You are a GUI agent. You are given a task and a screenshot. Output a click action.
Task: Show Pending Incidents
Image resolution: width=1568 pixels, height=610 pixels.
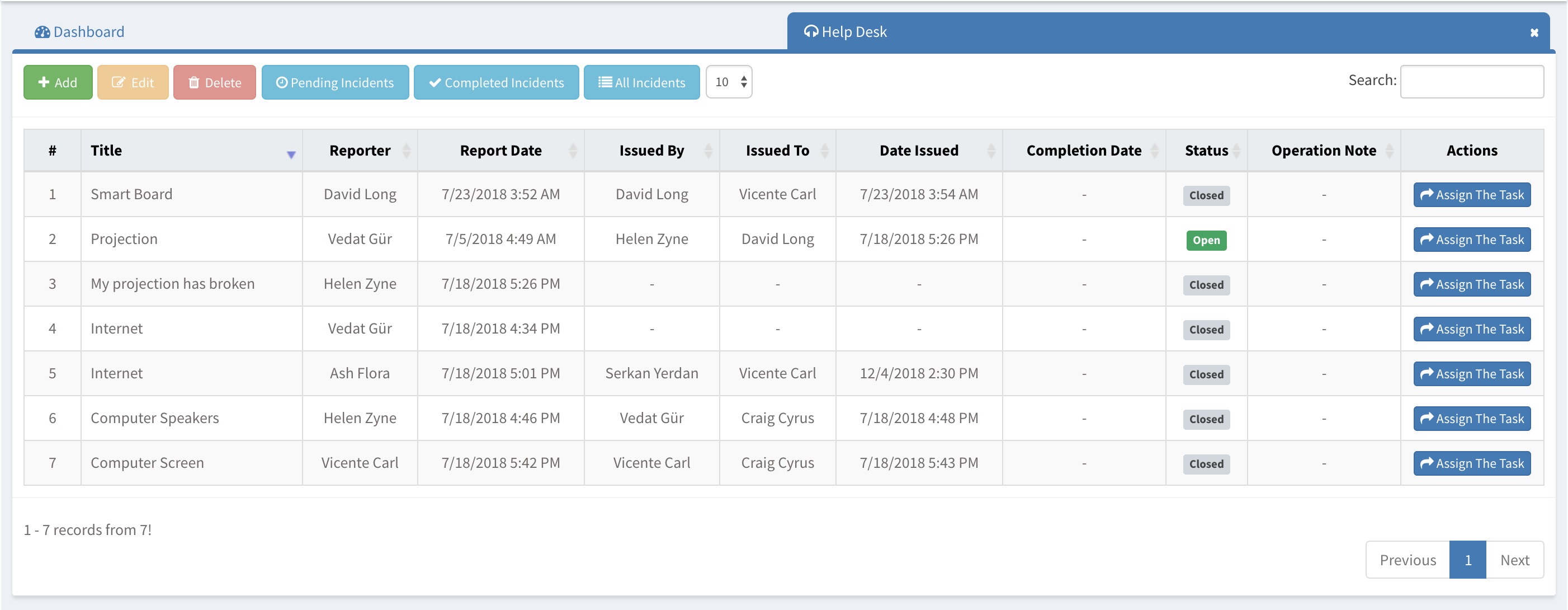pos(335,82)
